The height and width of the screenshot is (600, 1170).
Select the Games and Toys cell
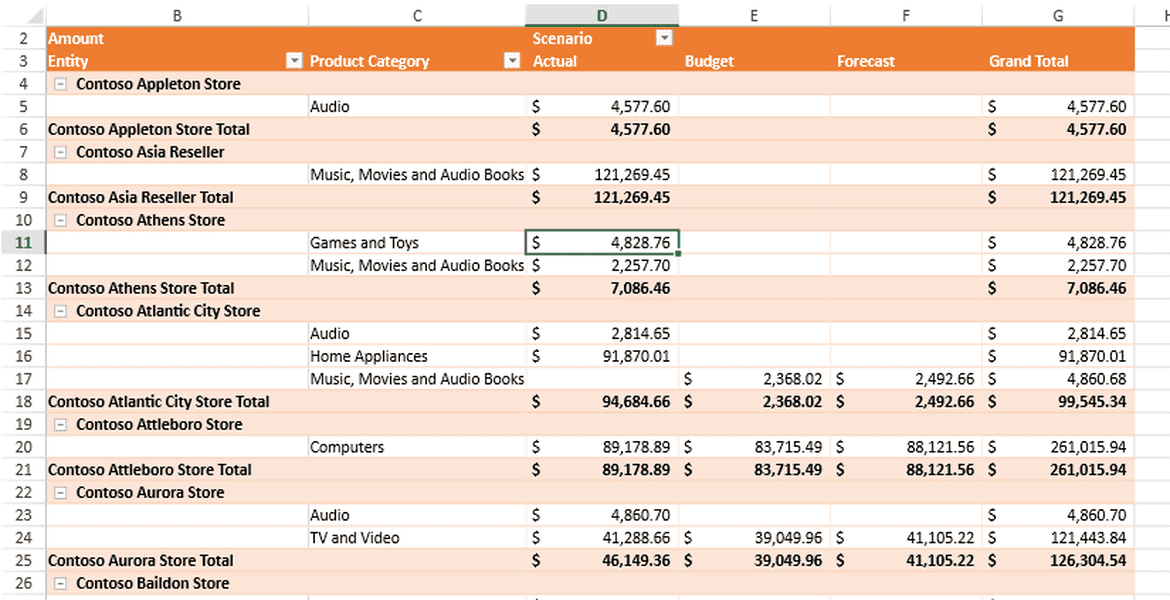[x=416, y=243]
